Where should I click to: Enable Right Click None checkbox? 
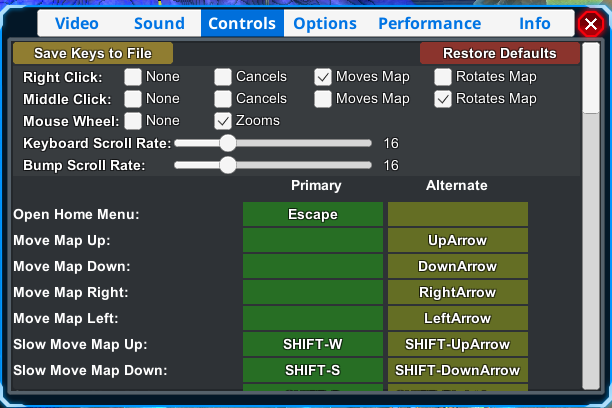point(133,76)
